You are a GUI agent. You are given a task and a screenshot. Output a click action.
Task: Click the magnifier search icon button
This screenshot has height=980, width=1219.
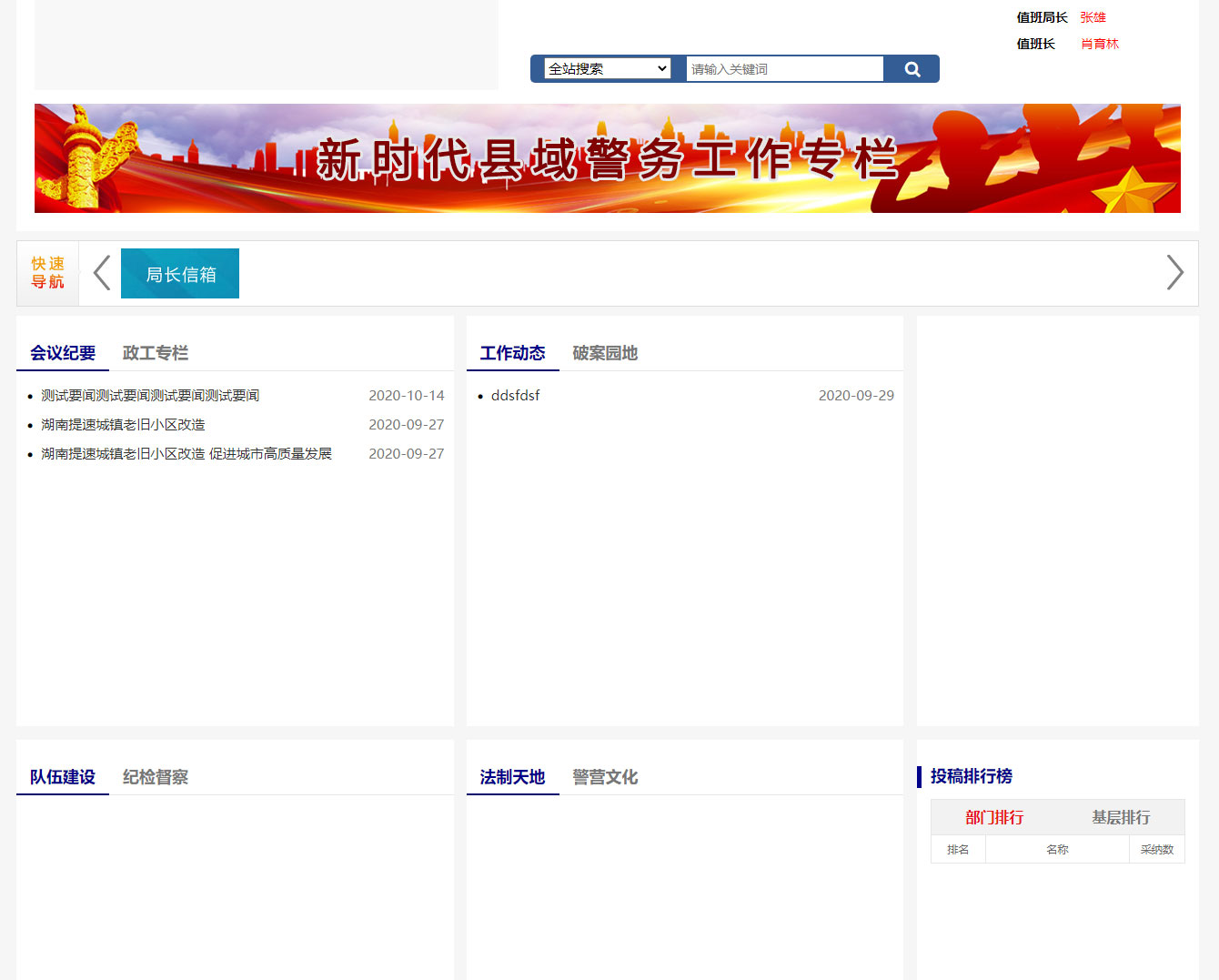912,69
